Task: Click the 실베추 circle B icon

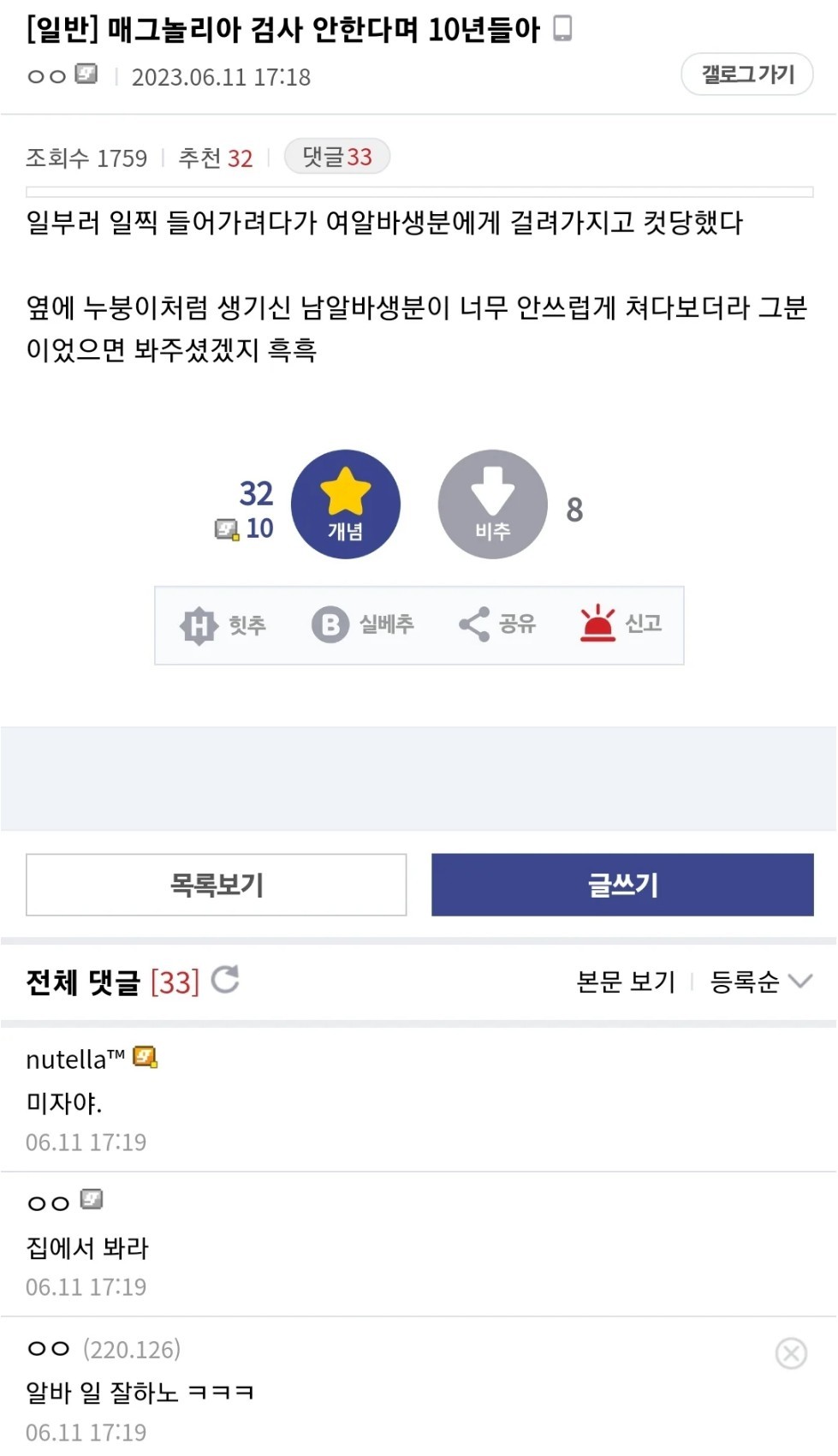Action: tap(330, 625)
